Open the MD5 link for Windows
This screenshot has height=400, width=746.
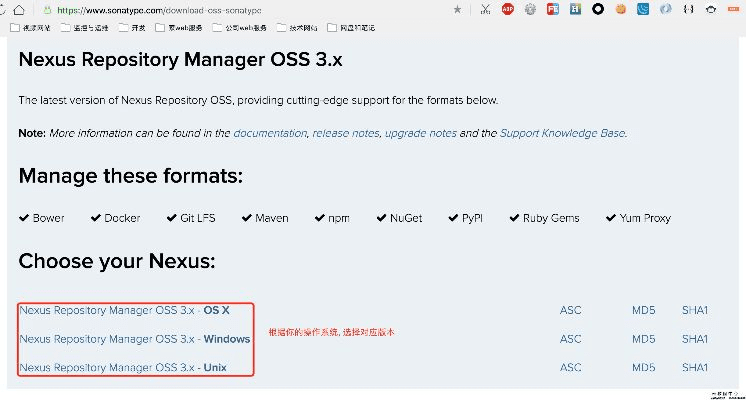tap(644, 339)
